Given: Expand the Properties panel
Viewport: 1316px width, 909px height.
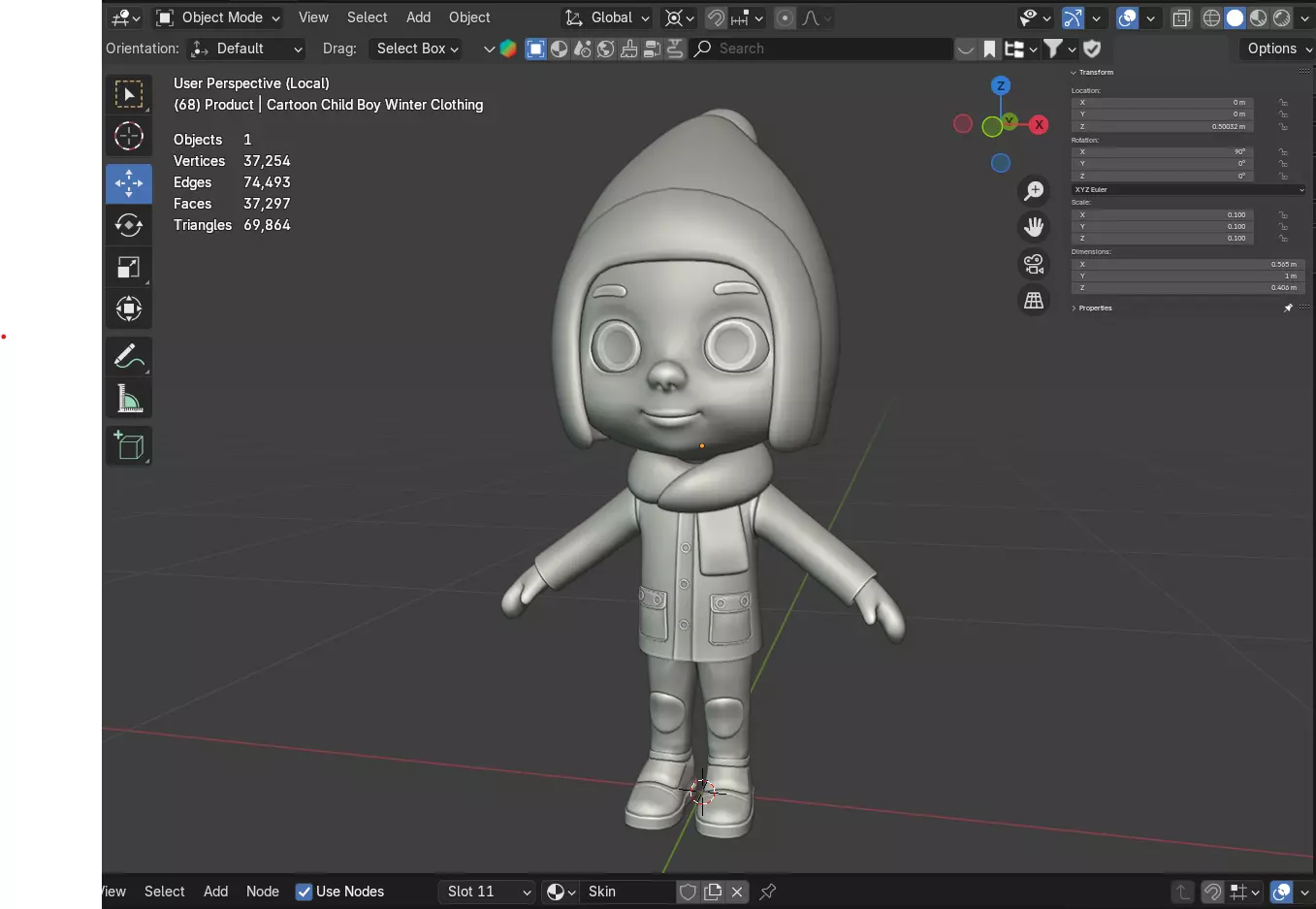Looking at the screenshot, I should 1074,308.
